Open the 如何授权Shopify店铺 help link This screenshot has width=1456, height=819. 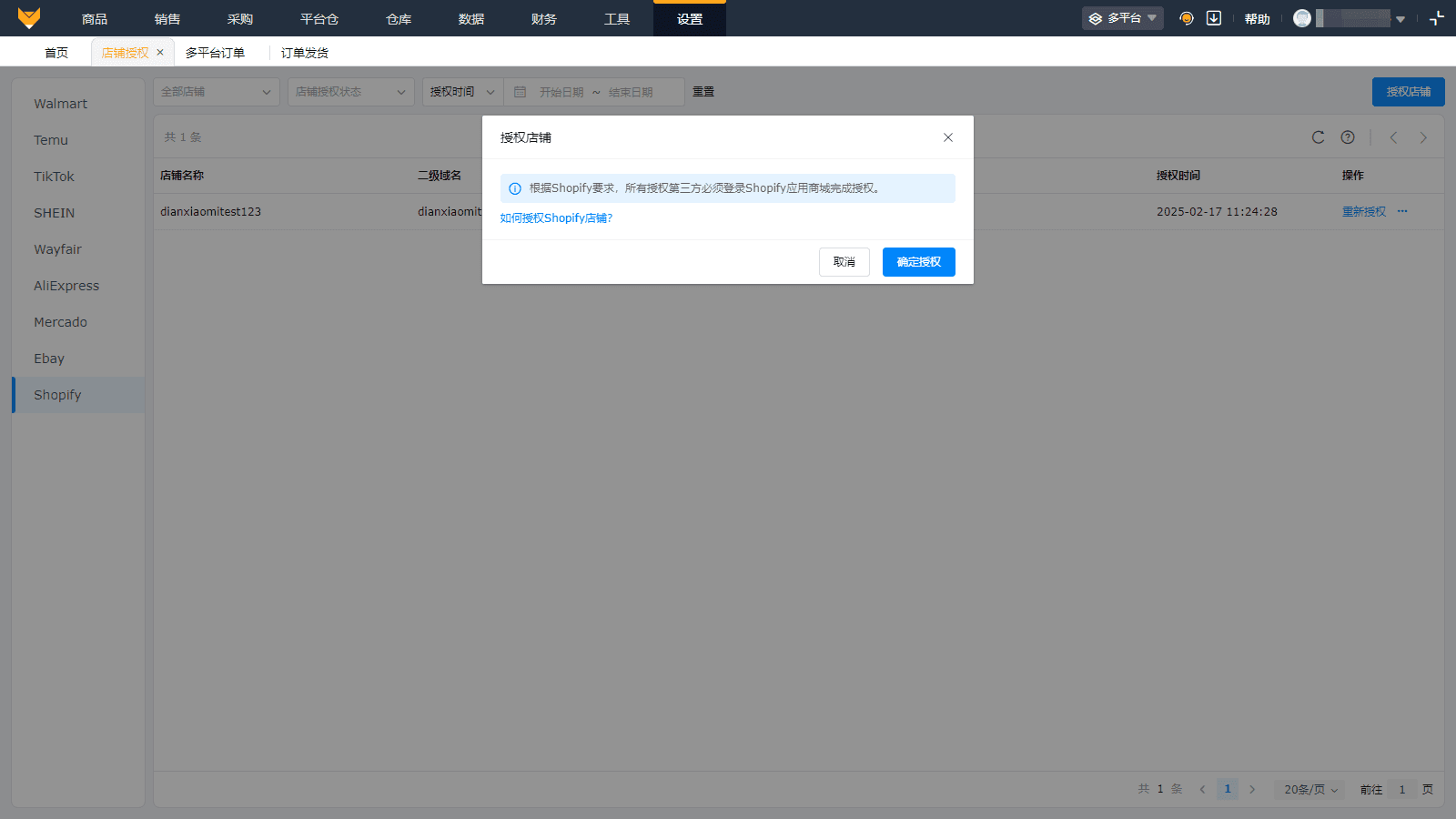[555, 217]
